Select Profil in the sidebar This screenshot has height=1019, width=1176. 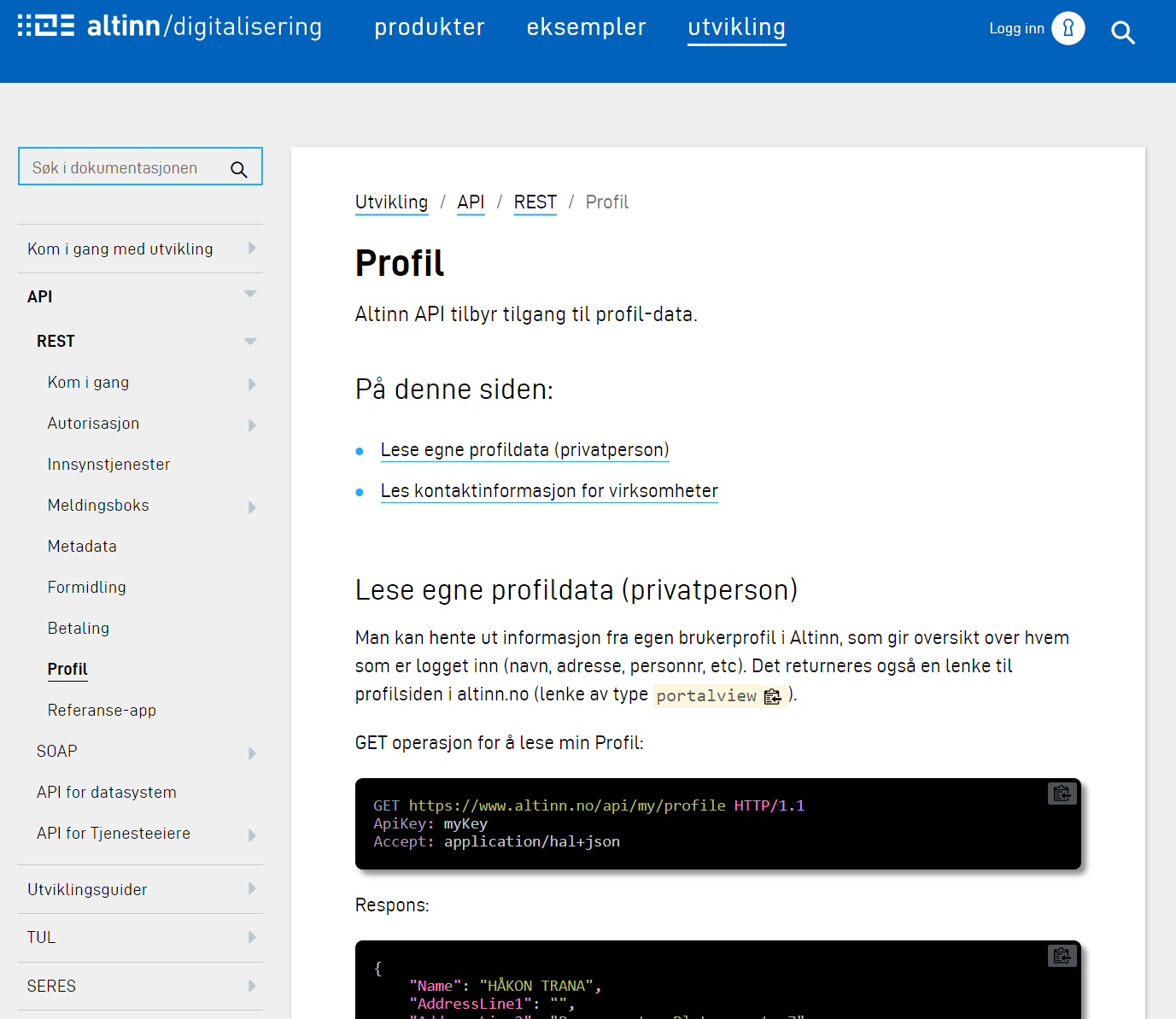67,669
